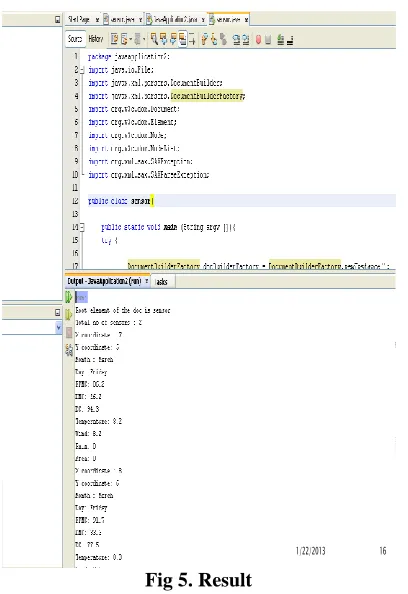This screenshot has height=594, width=408.
Task: Click the Find Previous Occurrence icon
Action: coord(164,39)
